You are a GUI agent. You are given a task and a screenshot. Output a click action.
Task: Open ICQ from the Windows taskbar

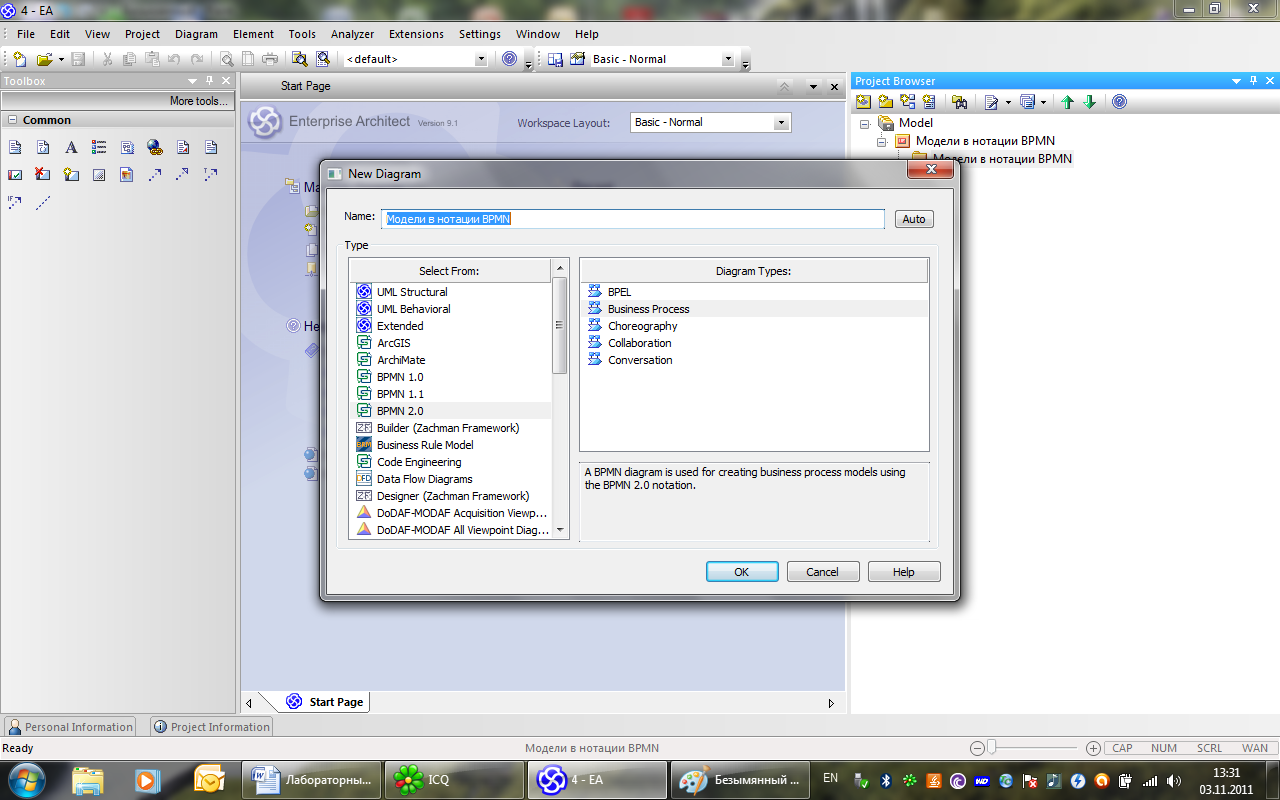[454, 780]
